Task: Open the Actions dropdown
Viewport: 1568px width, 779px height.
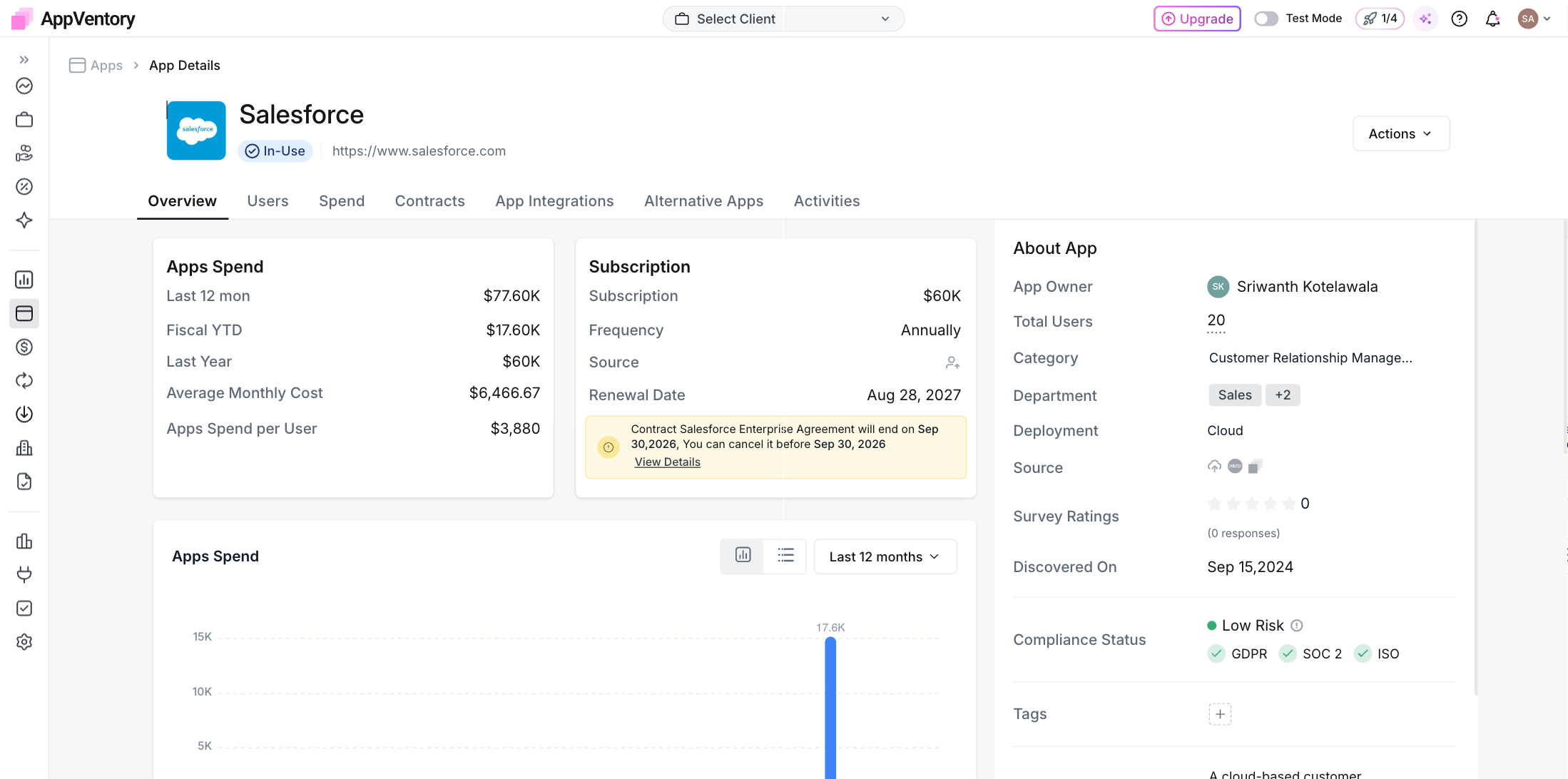Action: [x=1400, y=133]
